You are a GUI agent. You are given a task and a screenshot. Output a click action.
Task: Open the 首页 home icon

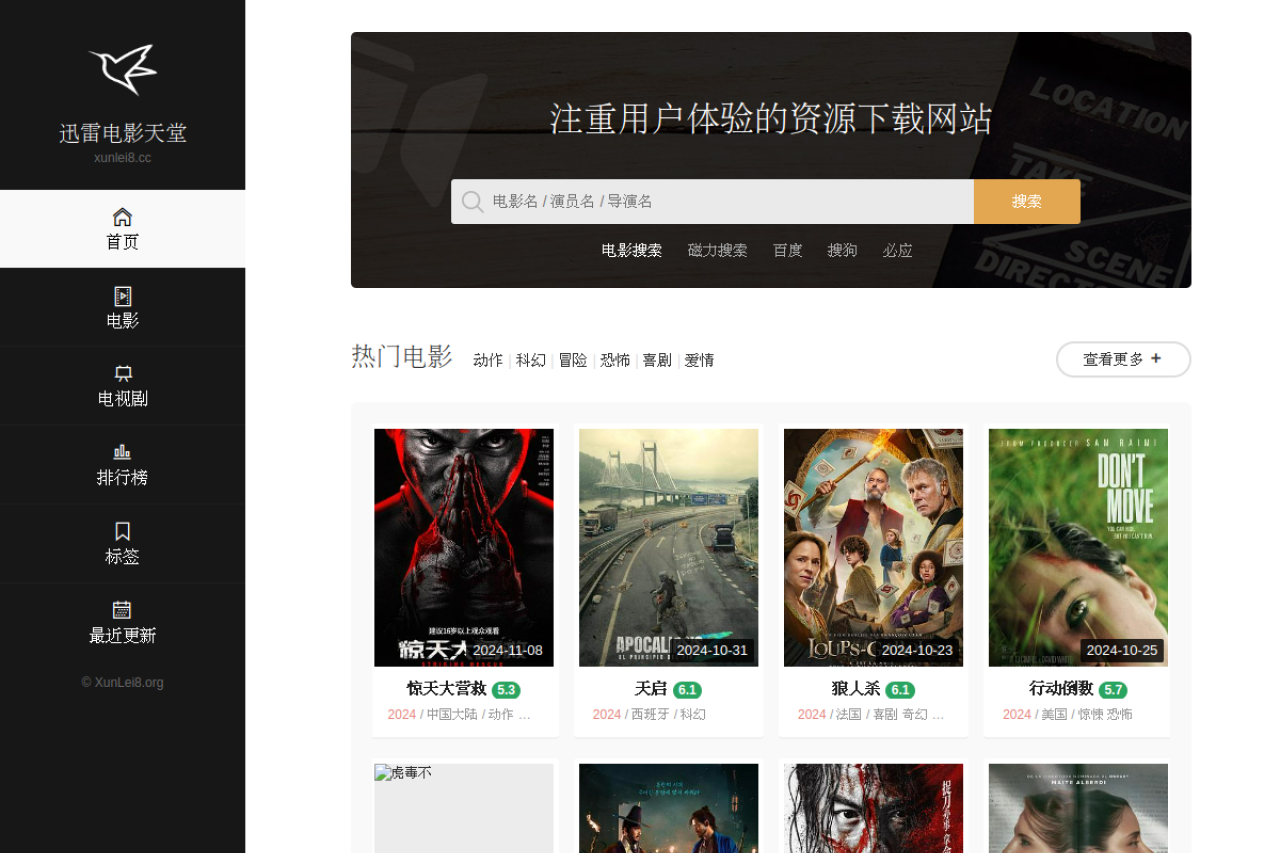[x=122, y=217]
